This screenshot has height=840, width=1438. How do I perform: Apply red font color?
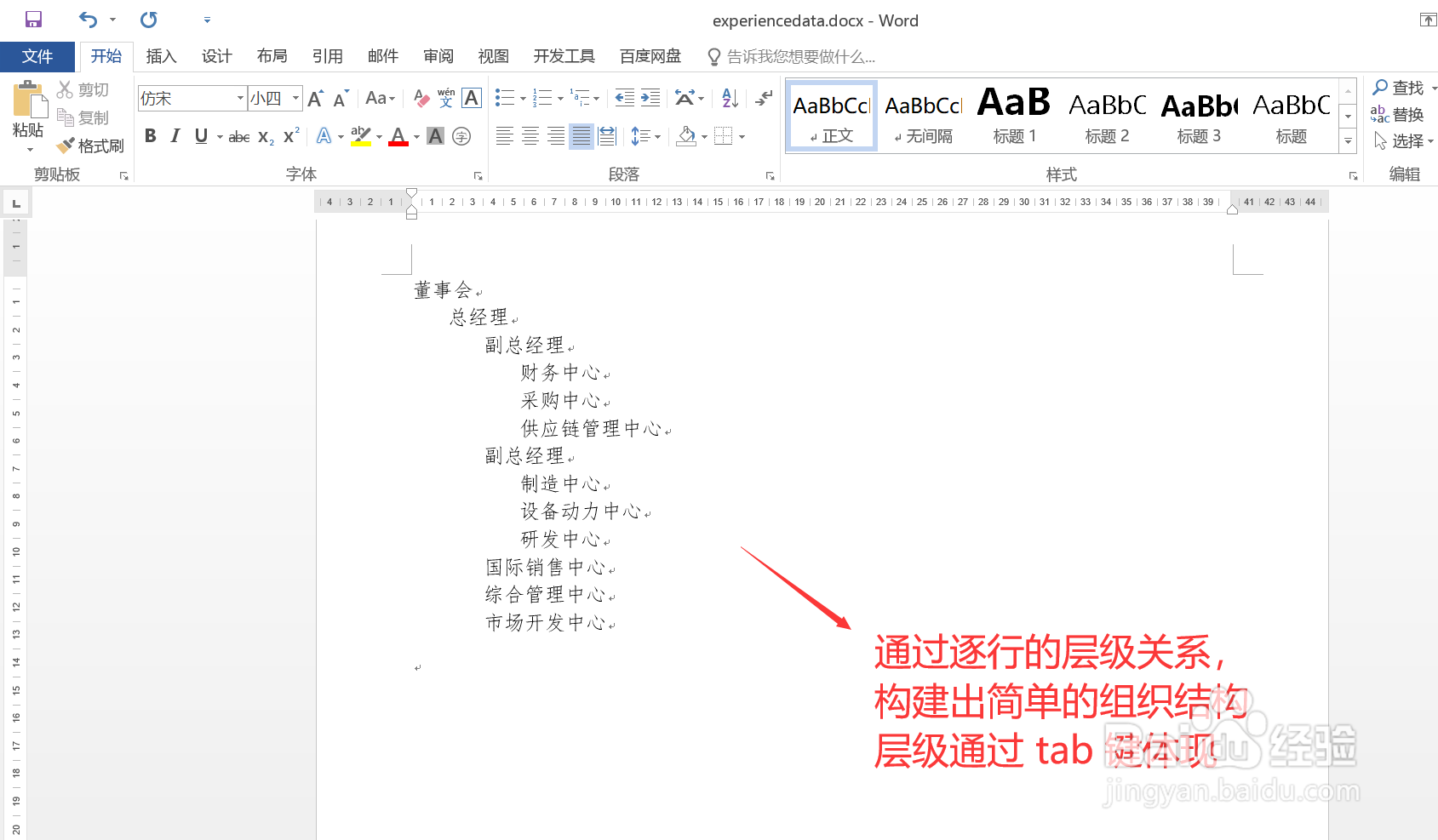pos(398,136)
